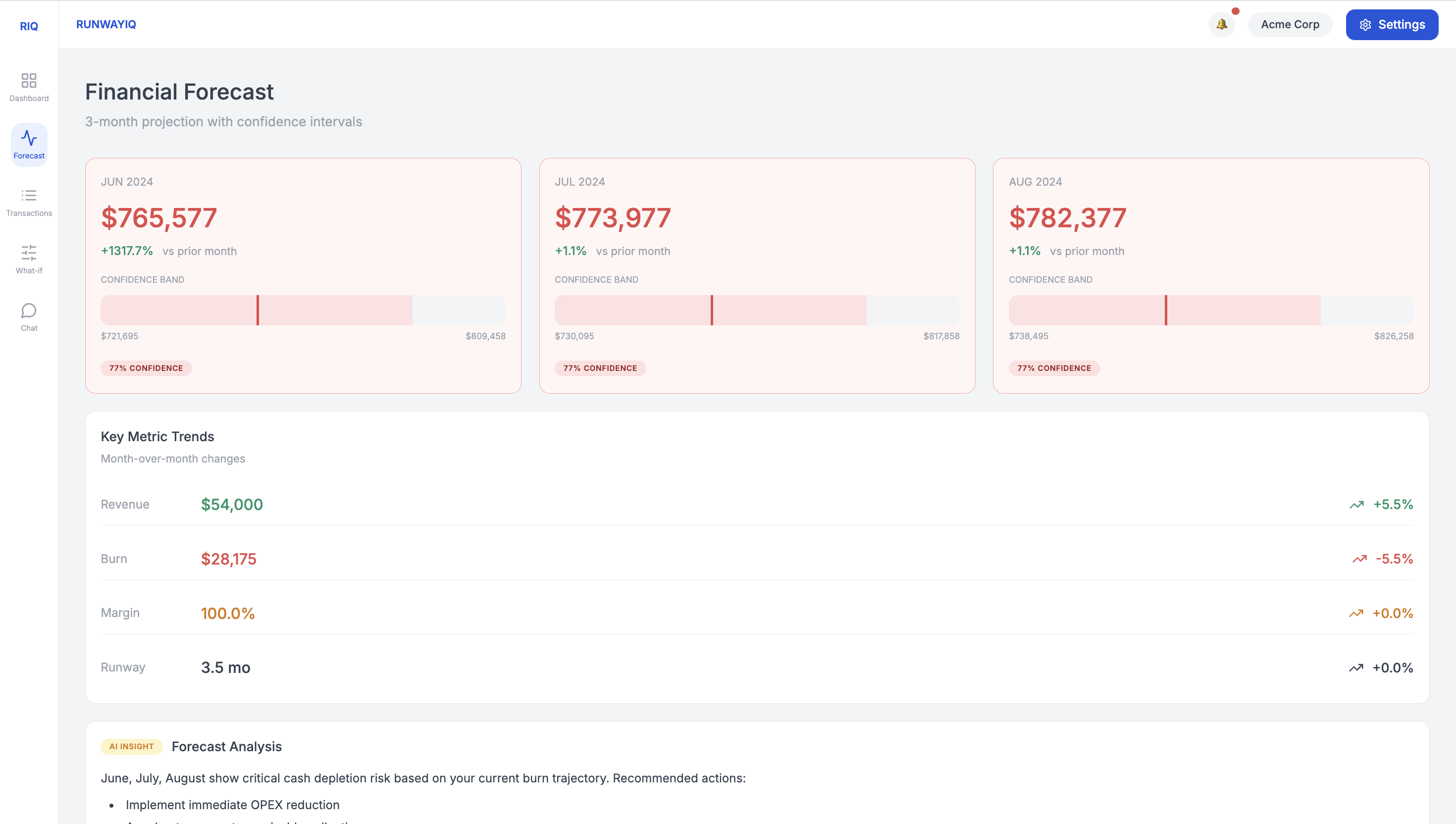Click the Acme Corp company selector
This screenshot has width=1456, height=824.
tap(1290, 24)
